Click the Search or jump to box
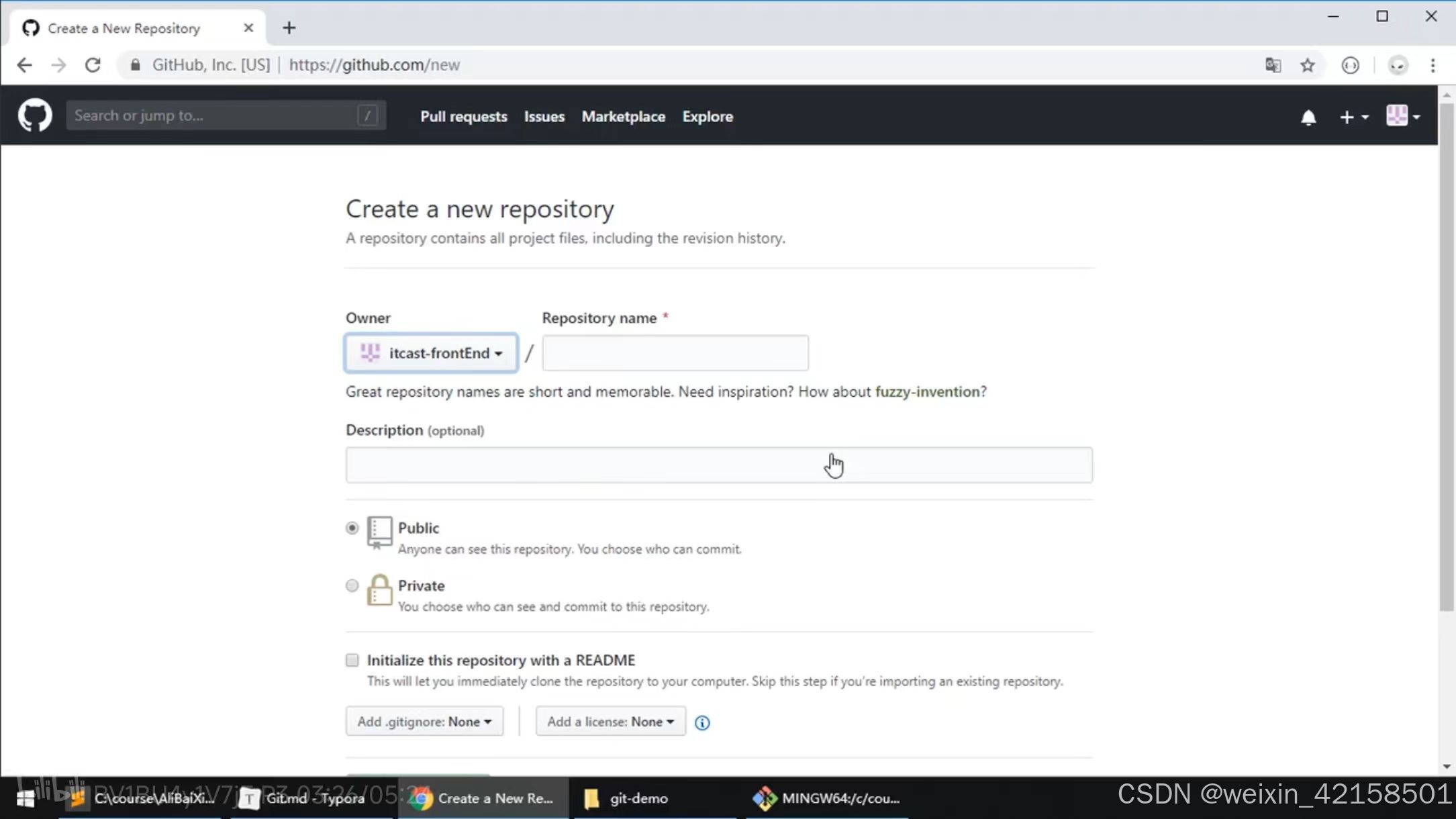 click(x=226, y=115)
